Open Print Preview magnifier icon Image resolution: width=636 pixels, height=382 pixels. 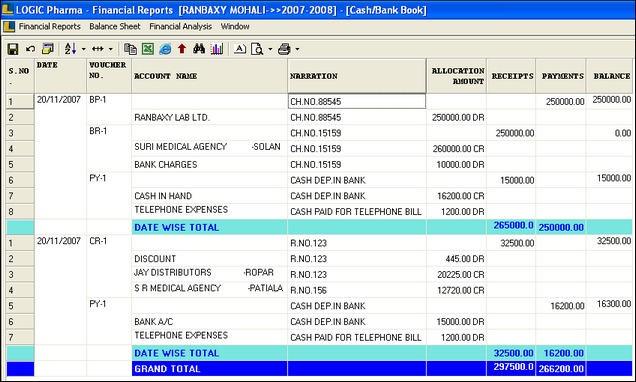(x=257, y=49)
